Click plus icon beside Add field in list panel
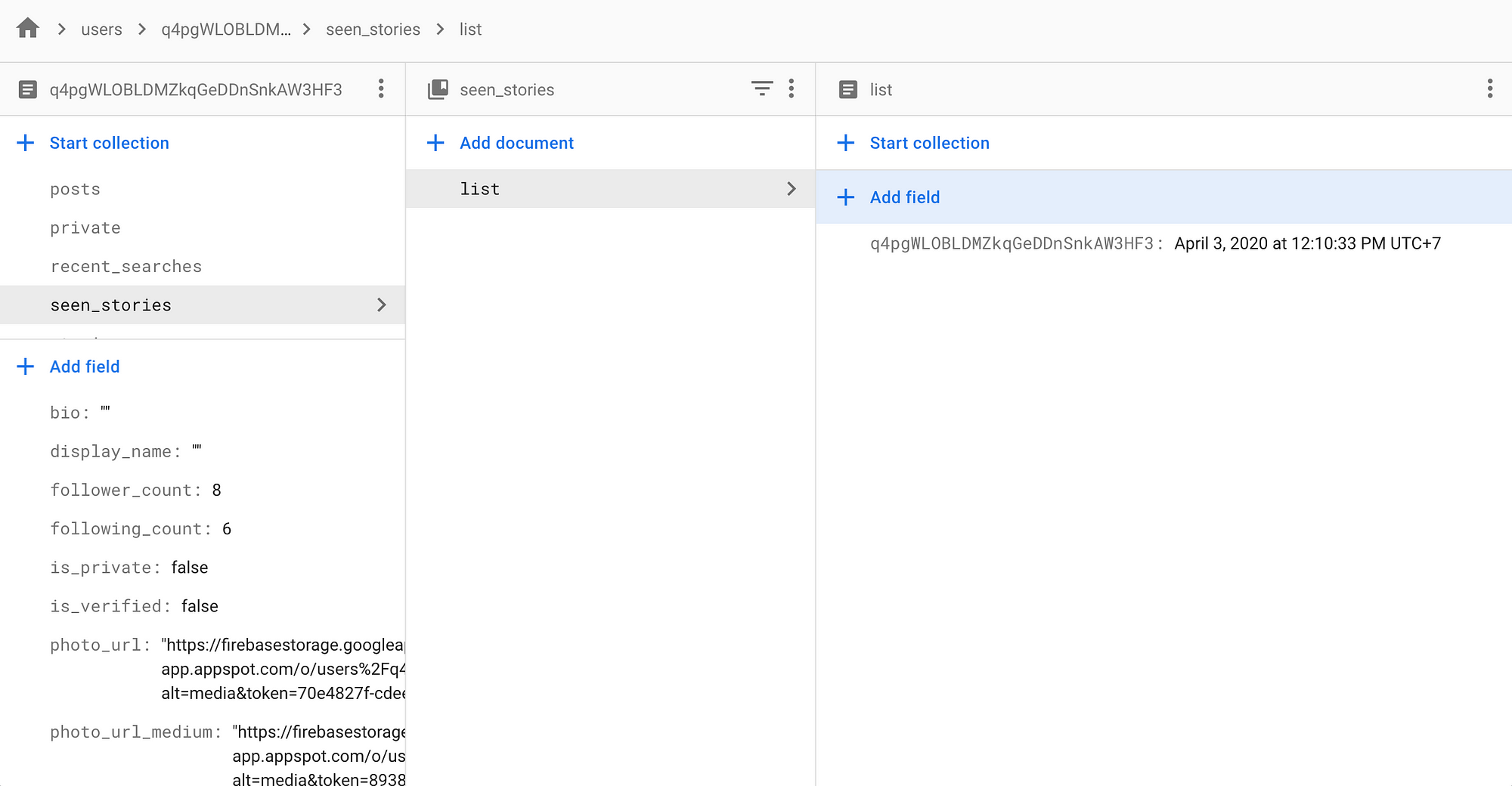Image resolution: width=1512 pixels, height=786 pixels. coord(846,197)
